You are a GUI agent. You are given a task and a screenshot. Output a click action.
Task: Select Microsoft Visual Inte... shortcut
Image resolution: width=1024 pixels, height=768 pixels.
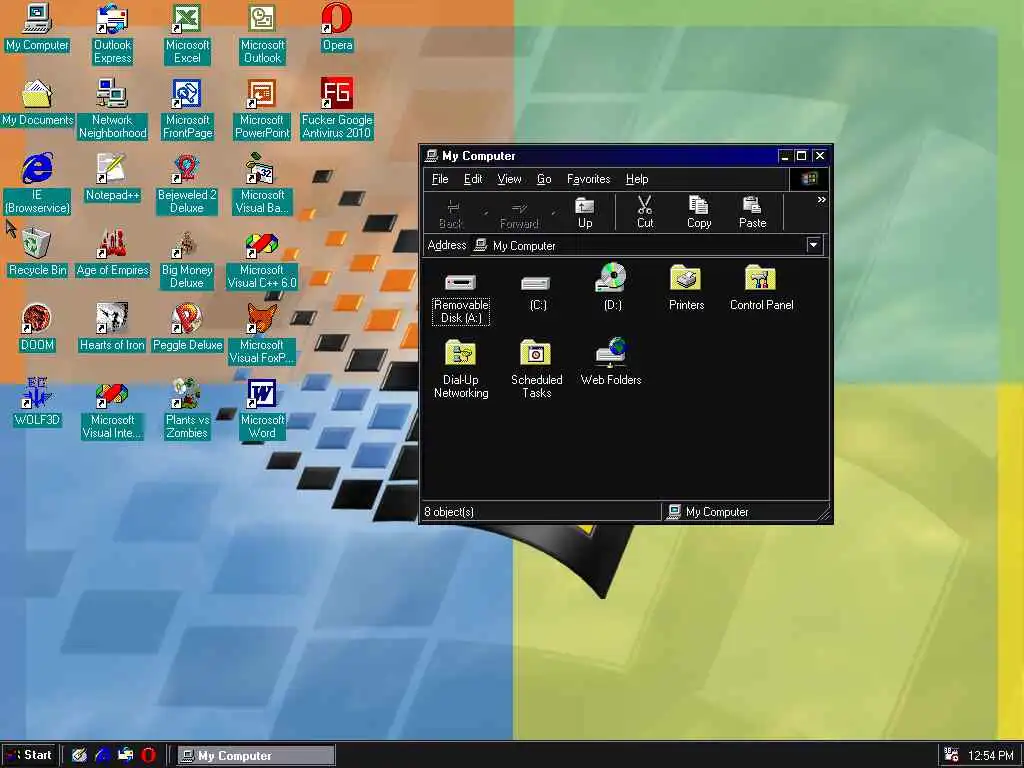pyautogui.click(x=112, y=410)
